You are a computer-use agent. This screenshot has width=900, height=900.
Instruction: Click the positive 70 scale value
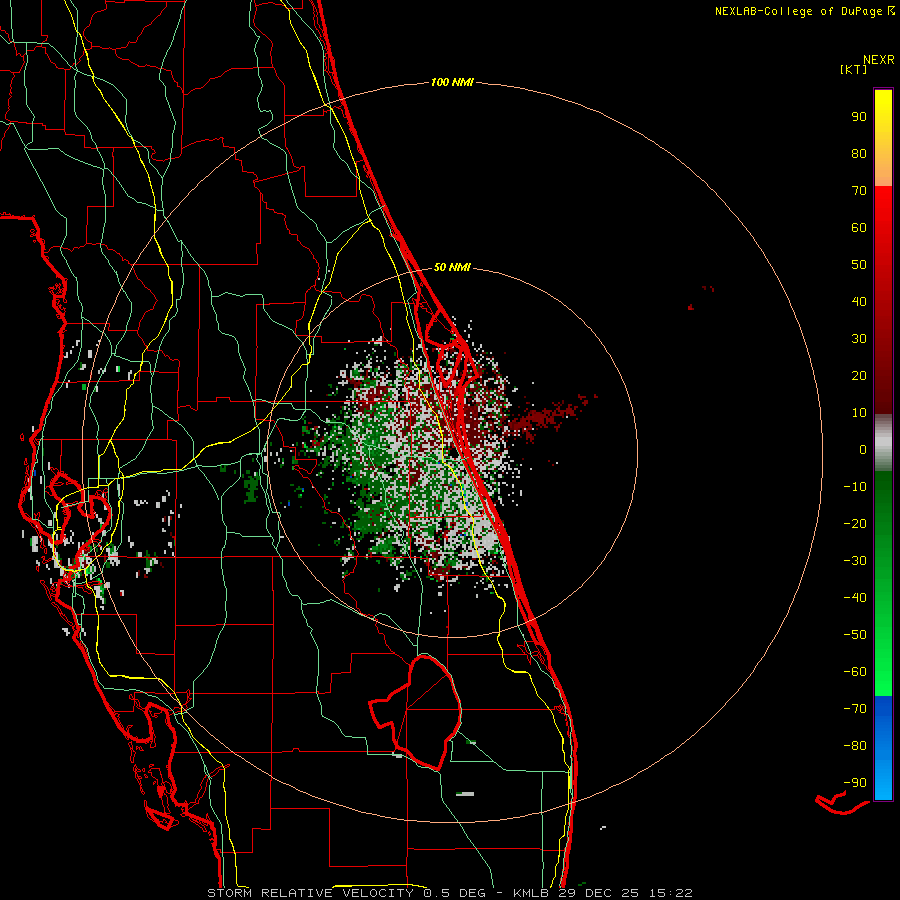[x=859, y=191]
